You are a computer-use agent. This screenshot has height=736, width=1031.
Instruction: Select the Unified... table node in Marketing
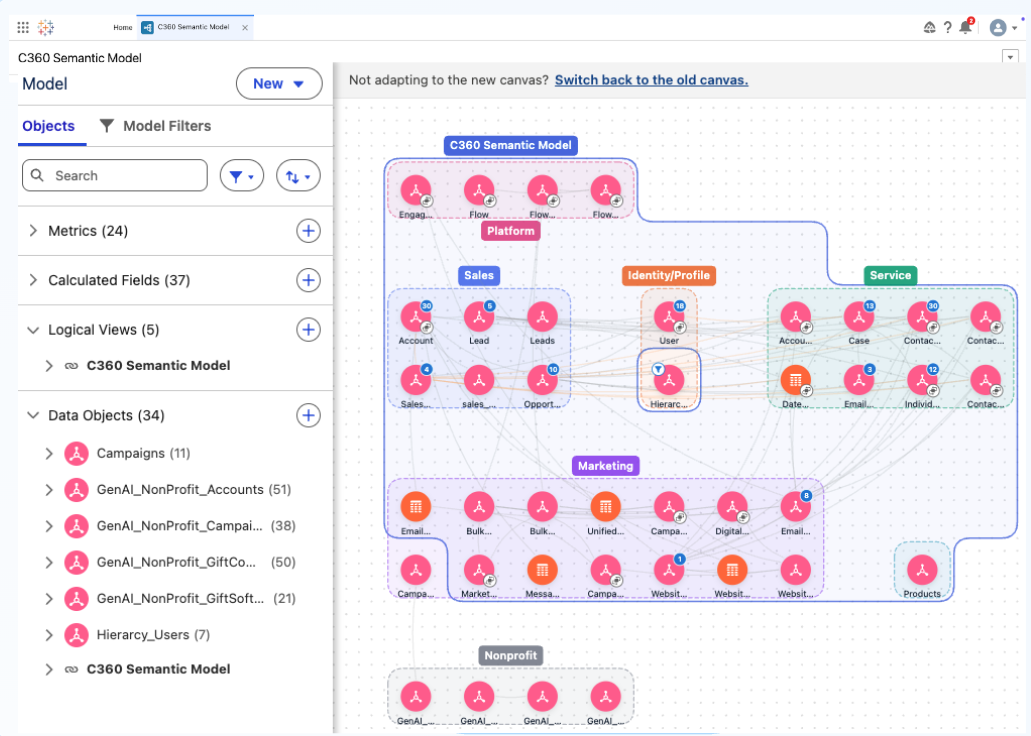click(606, 507)
